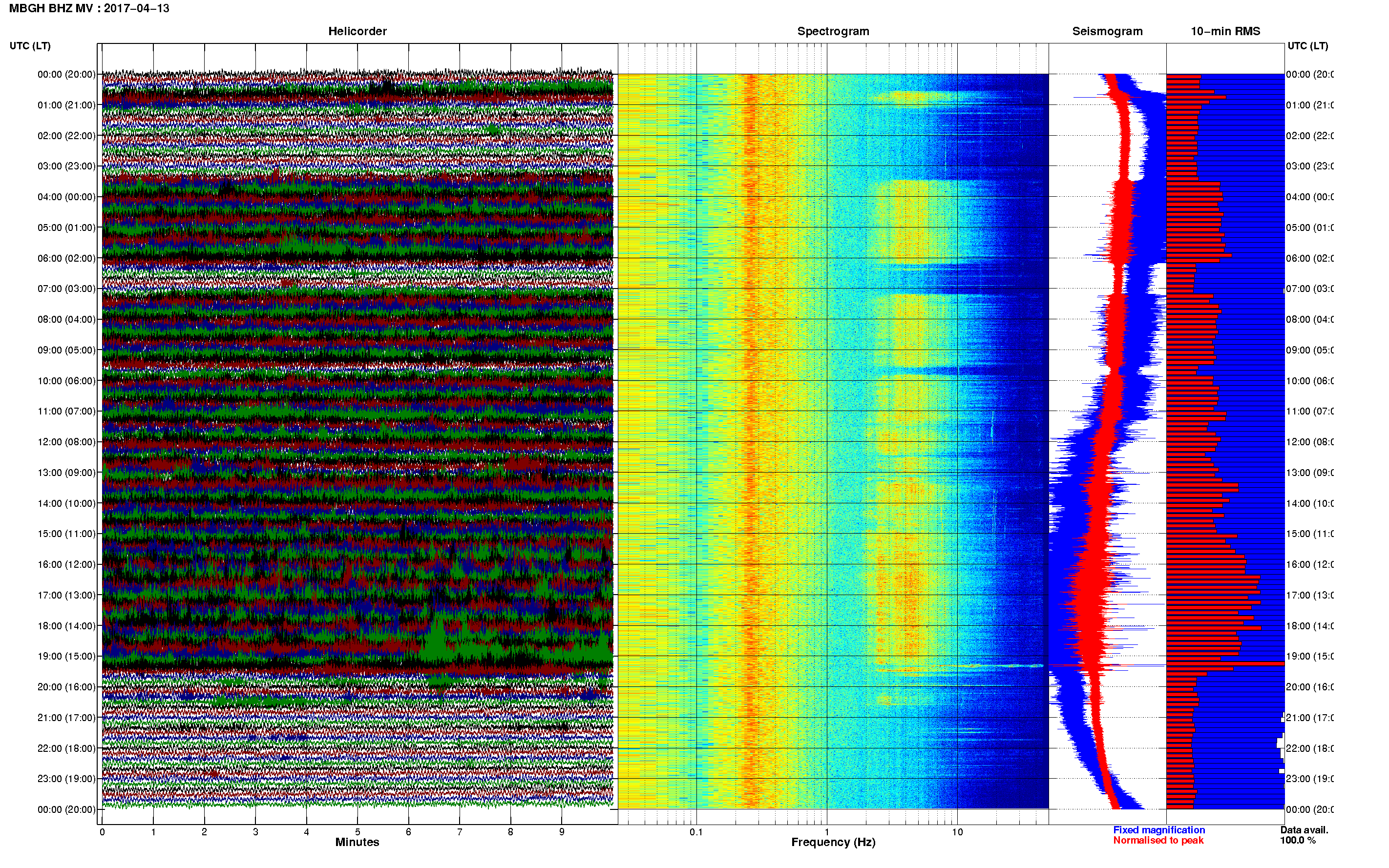Click the left '22:00 (18:00)' time label
Screen dimensions: 1389x868
(66, 748)
